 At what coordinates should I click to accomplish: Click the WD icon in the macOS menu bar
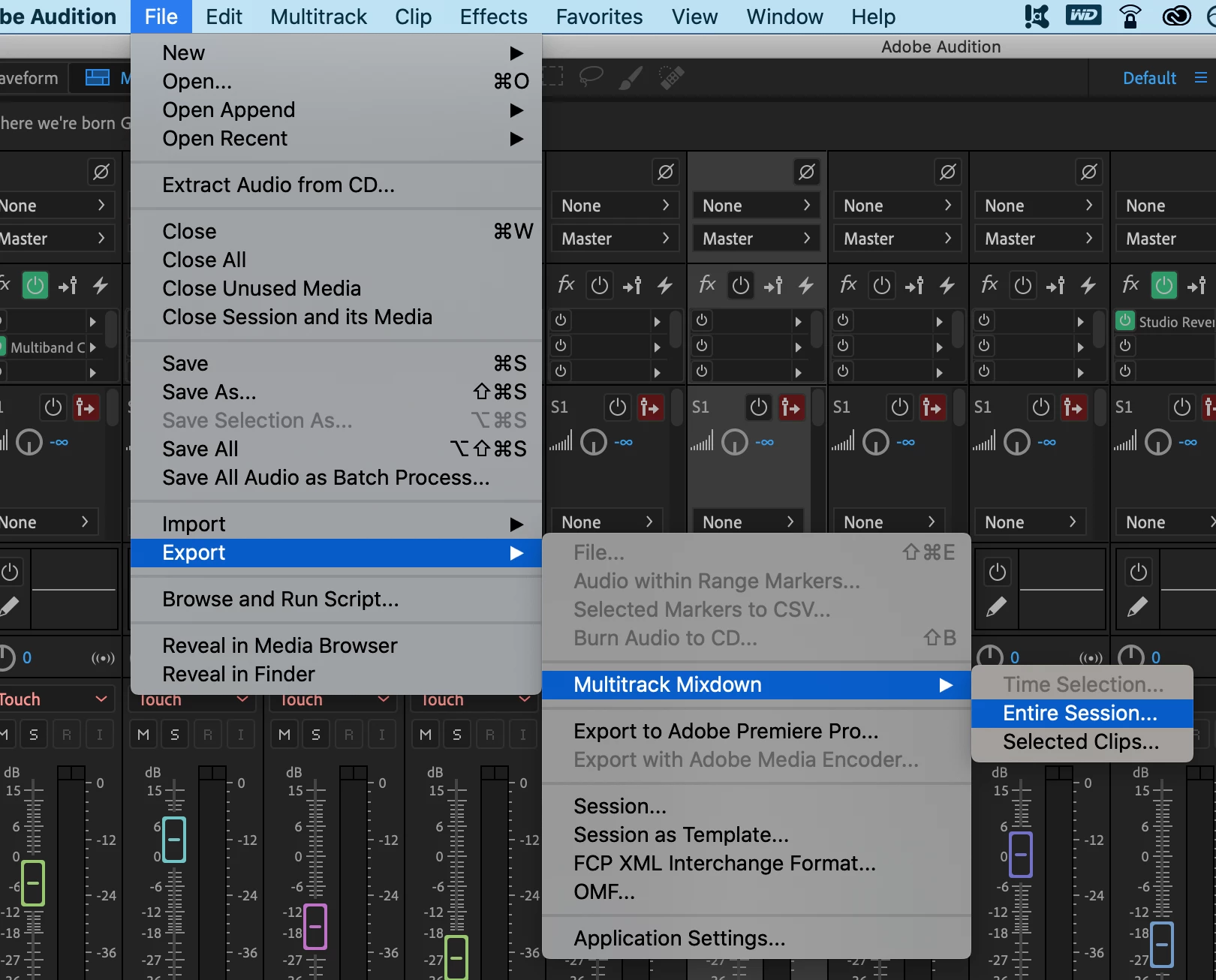1084,16
